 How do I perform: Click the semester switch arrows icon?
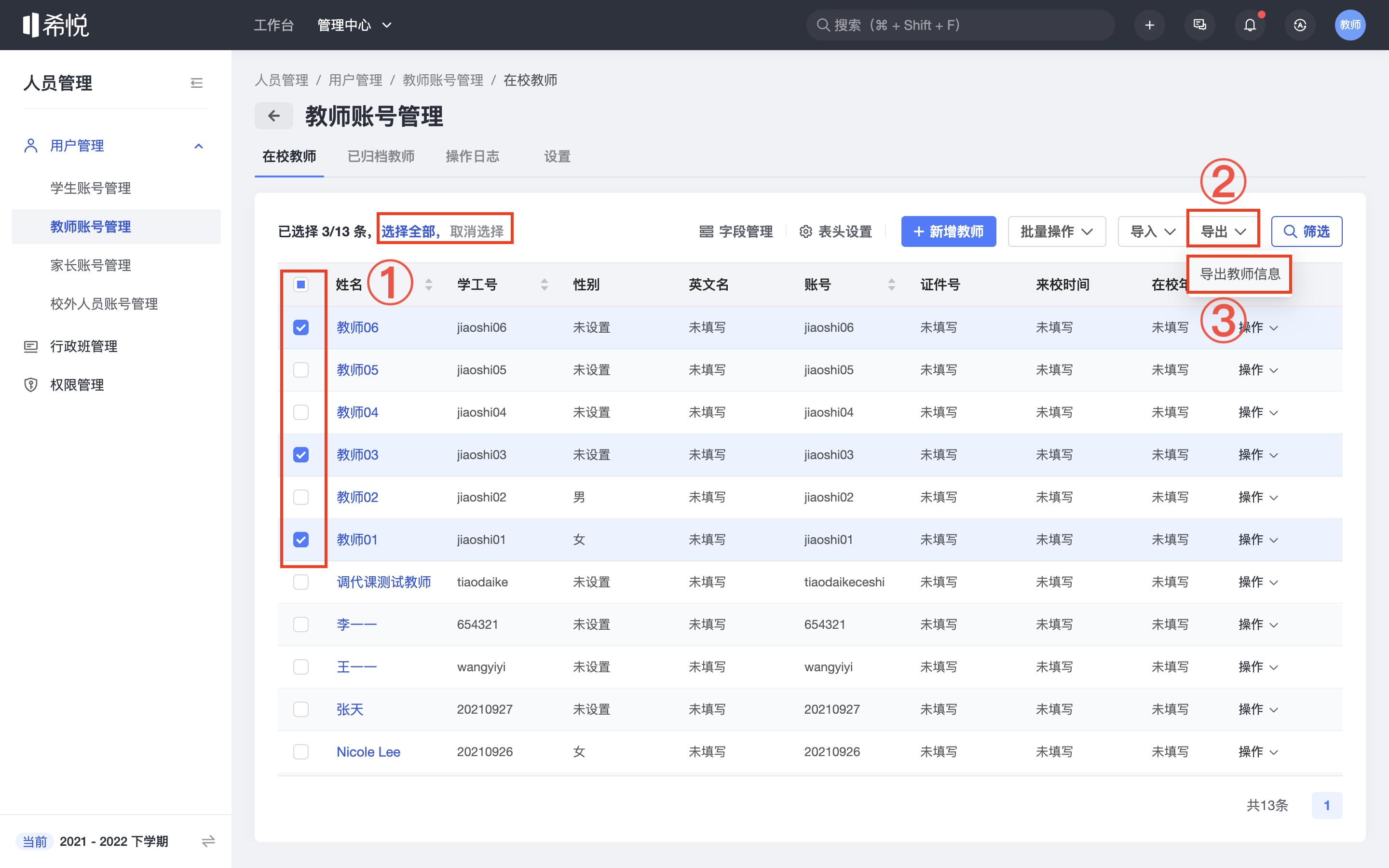[x=208, y=841]
